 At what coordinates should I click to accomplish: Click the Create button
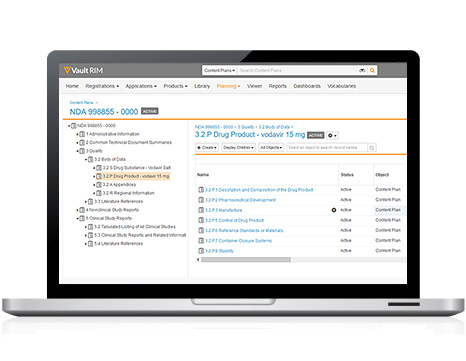click(x=207, y=148)
